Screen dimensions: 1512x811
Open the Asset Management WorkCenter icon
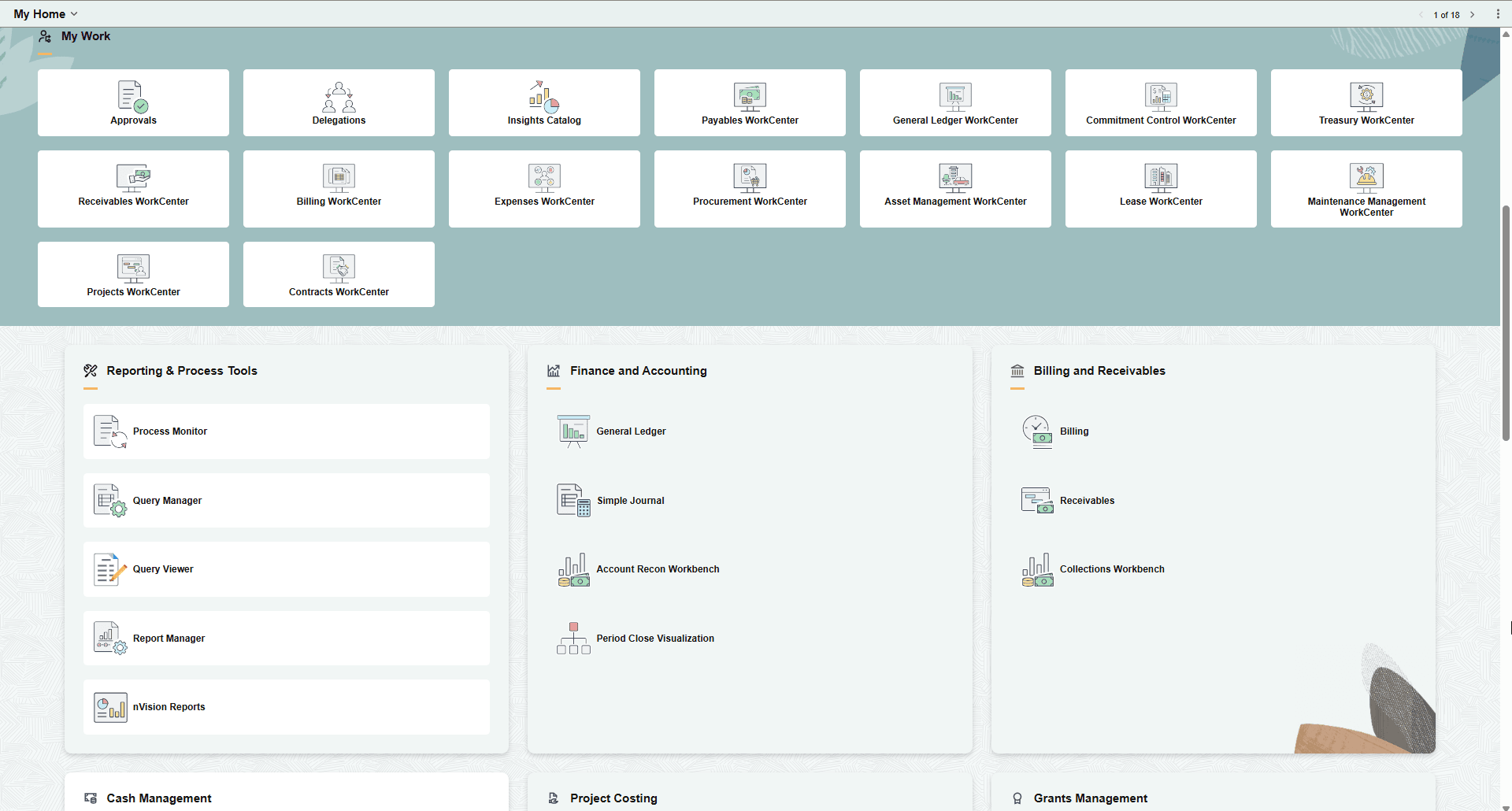[955, 178]
